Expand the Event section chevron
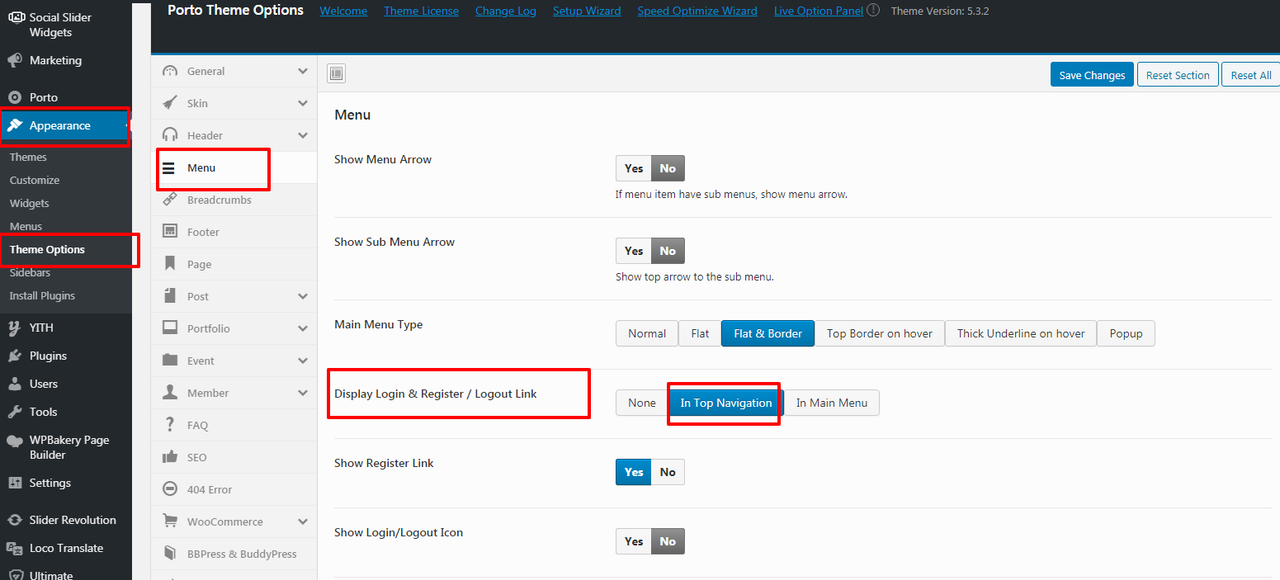 (x=302, y=360)
